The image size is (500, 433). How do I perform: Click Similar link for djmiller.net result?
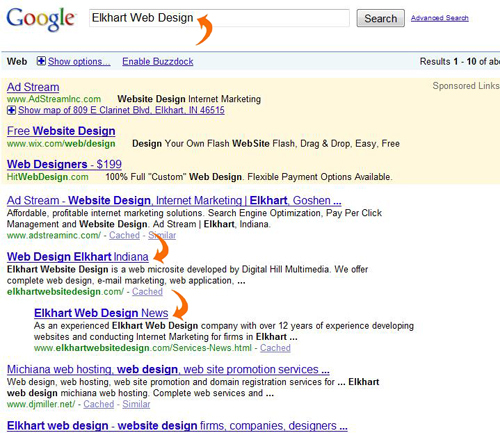pos(136,404)
